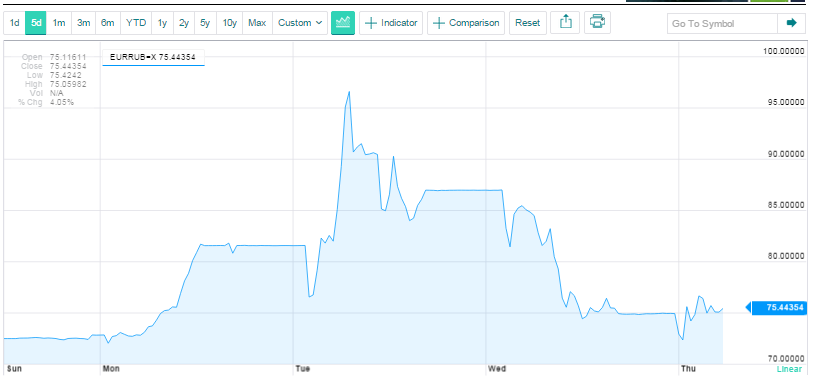This screenshot has height=386, width=825.
Task: Select the Max time range
Action: coord(257,23)
